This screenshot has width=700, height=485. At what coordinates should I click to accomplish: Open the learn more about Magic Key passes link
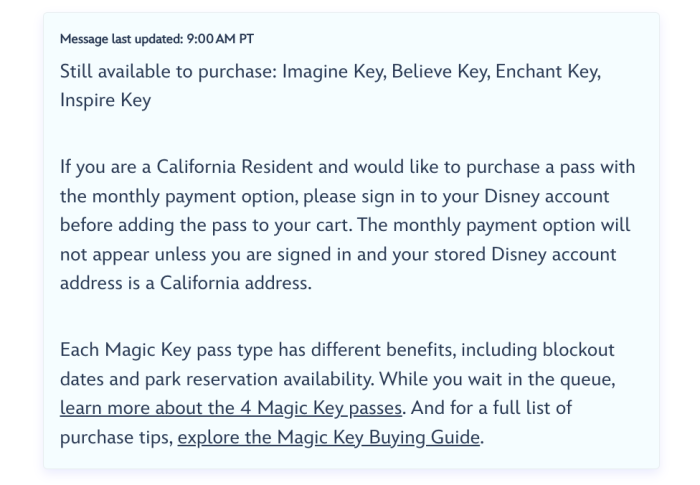coord(231,409)
